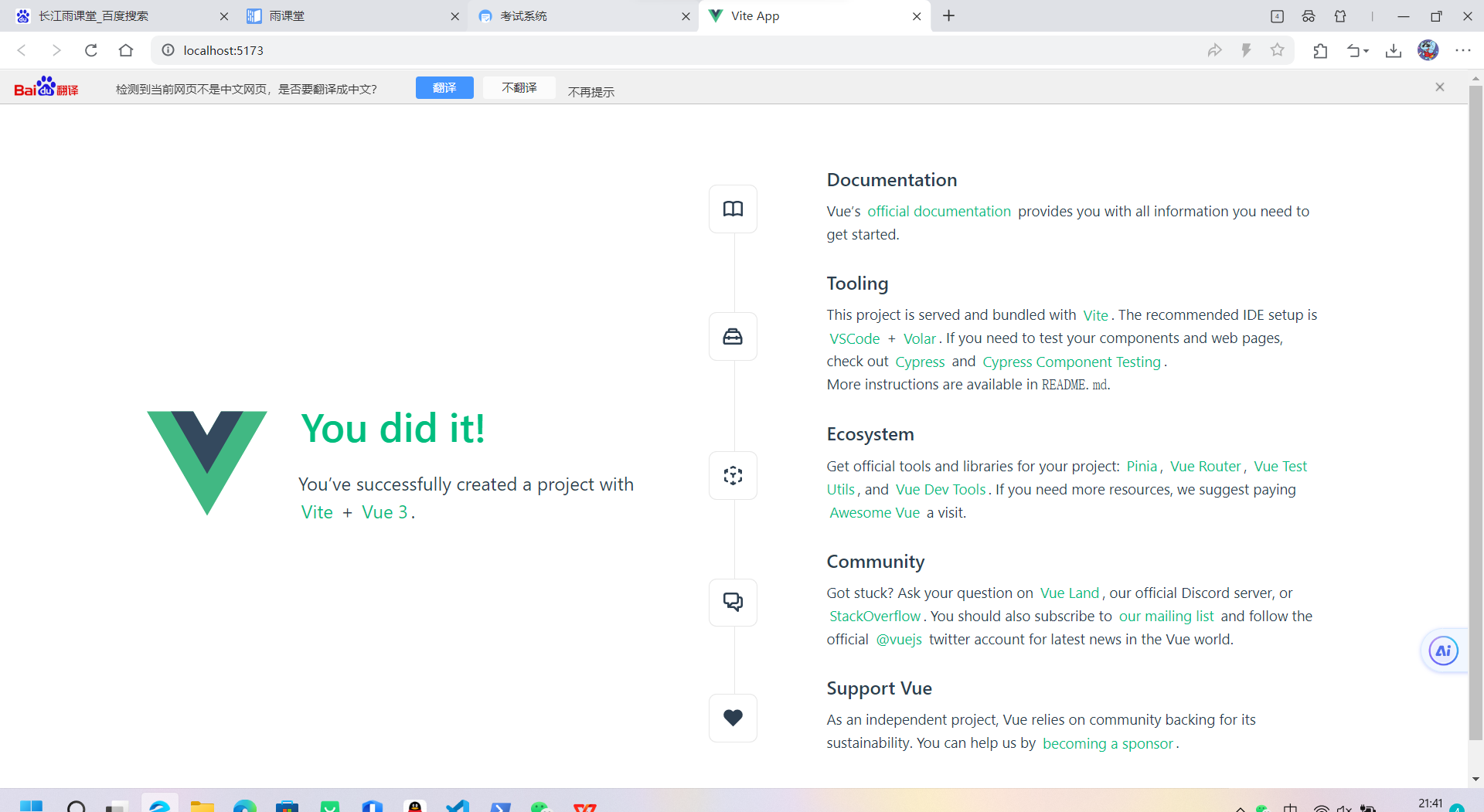1484x812 pixels.
Task: Open the browser extensions puzzle icon
Action: click(x=1320, y=49)
